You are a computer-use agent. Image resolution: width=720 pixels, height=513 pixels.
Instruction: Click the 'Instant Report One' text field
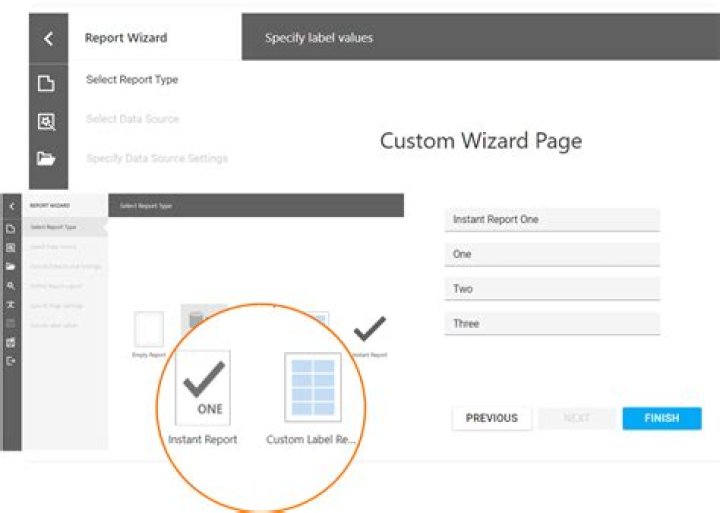pos(551,219)
